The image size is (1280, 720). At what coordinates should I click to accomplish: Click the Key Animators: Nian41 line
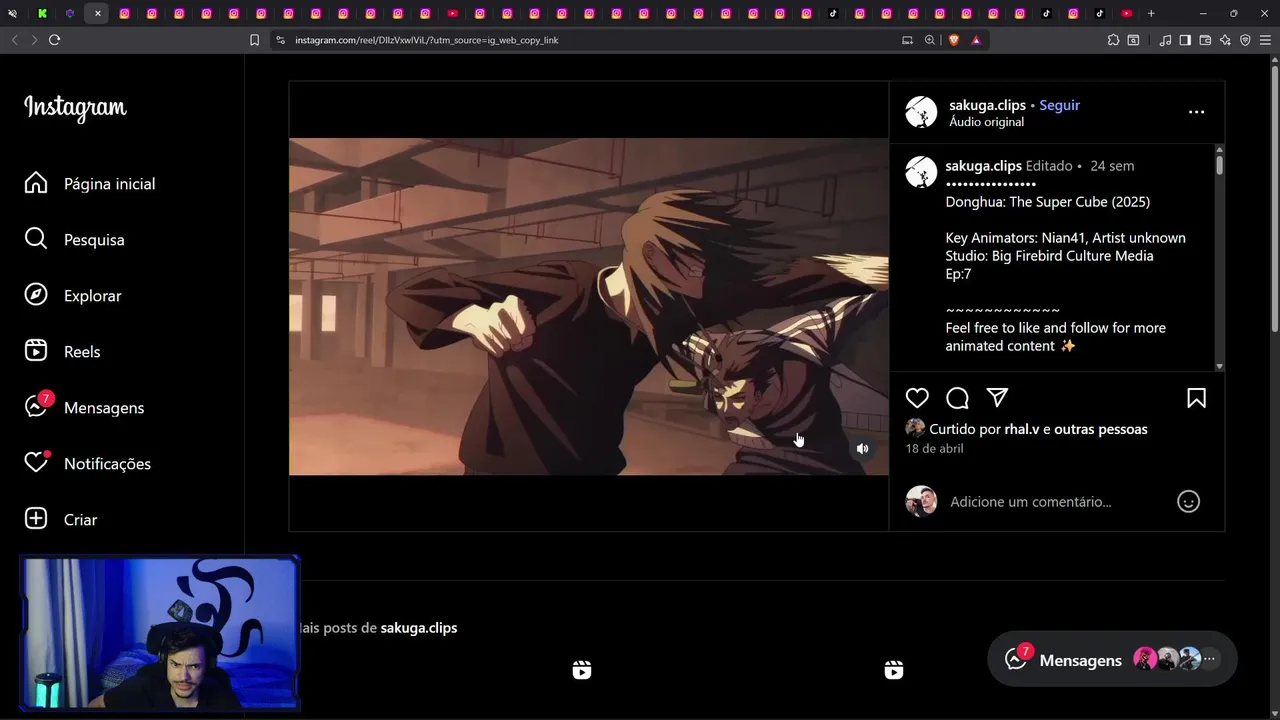point(1065,238)
